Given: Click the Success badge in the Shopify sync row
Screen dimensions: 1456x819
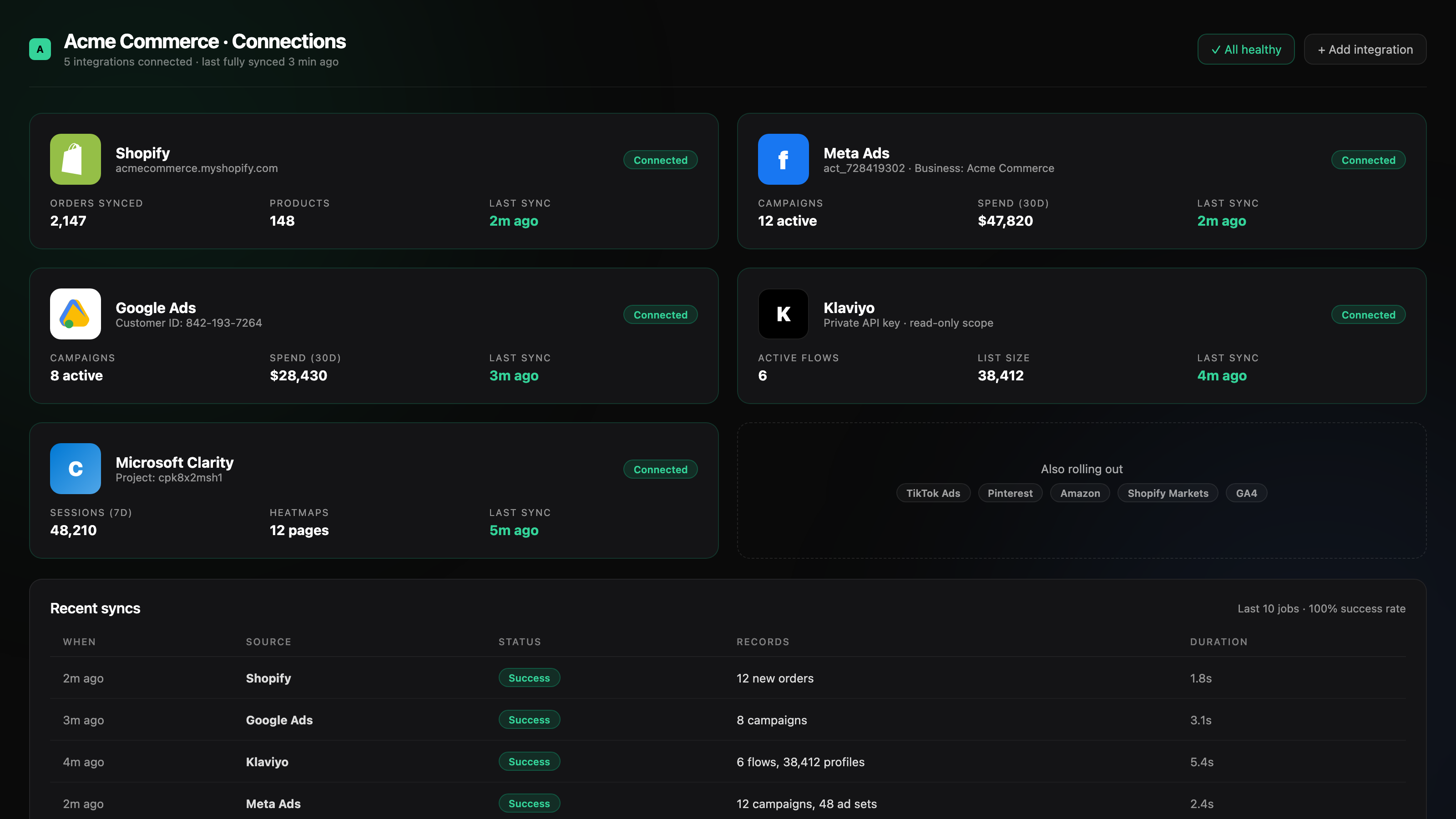Looking at the screenshot, I should click(529, 677).
